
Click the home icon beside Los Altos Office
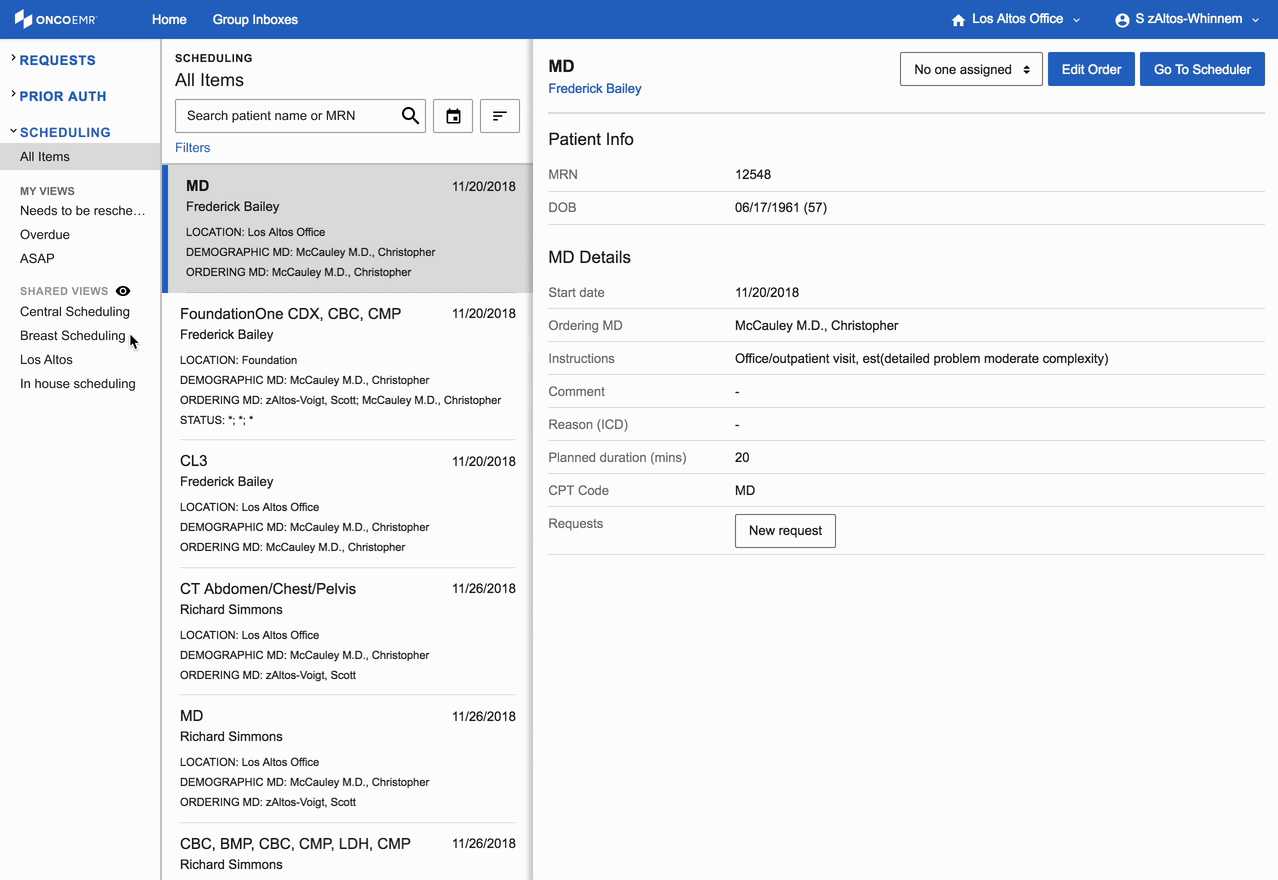pyautogui.click(x=958, y=20)
